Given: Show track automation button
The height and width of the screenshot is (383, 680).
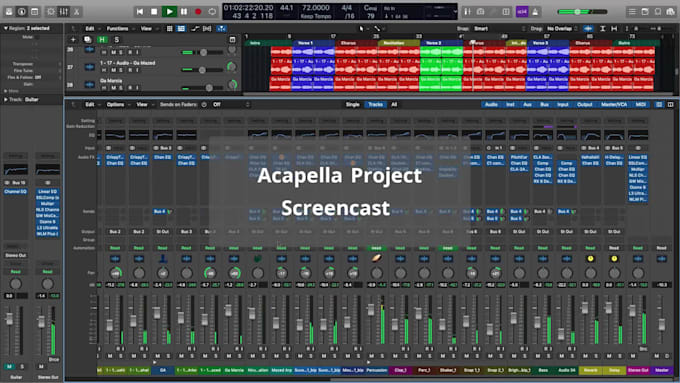Looking at the screenshot, I should coord(195,29).
